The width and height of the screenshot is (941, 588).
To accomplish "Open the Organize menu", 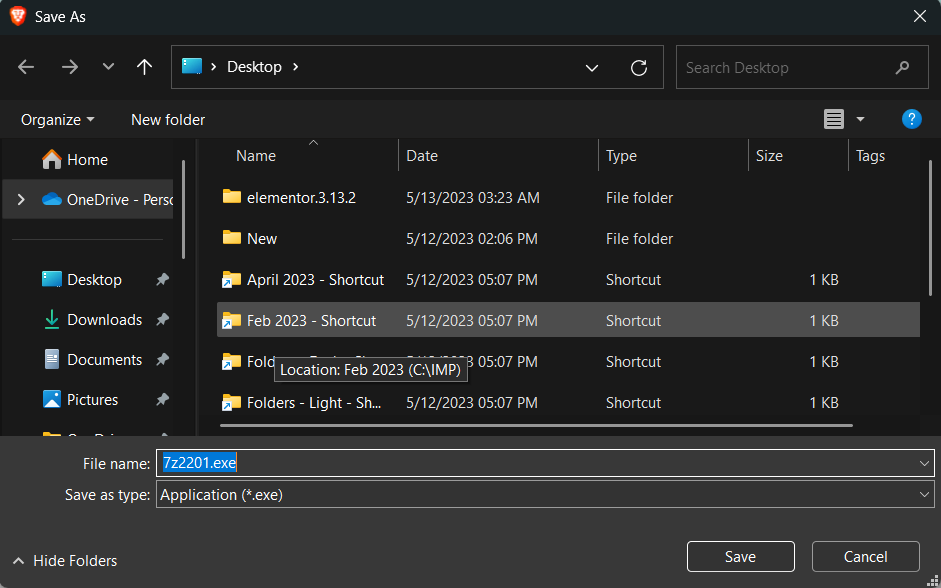I will click(57, 120).
